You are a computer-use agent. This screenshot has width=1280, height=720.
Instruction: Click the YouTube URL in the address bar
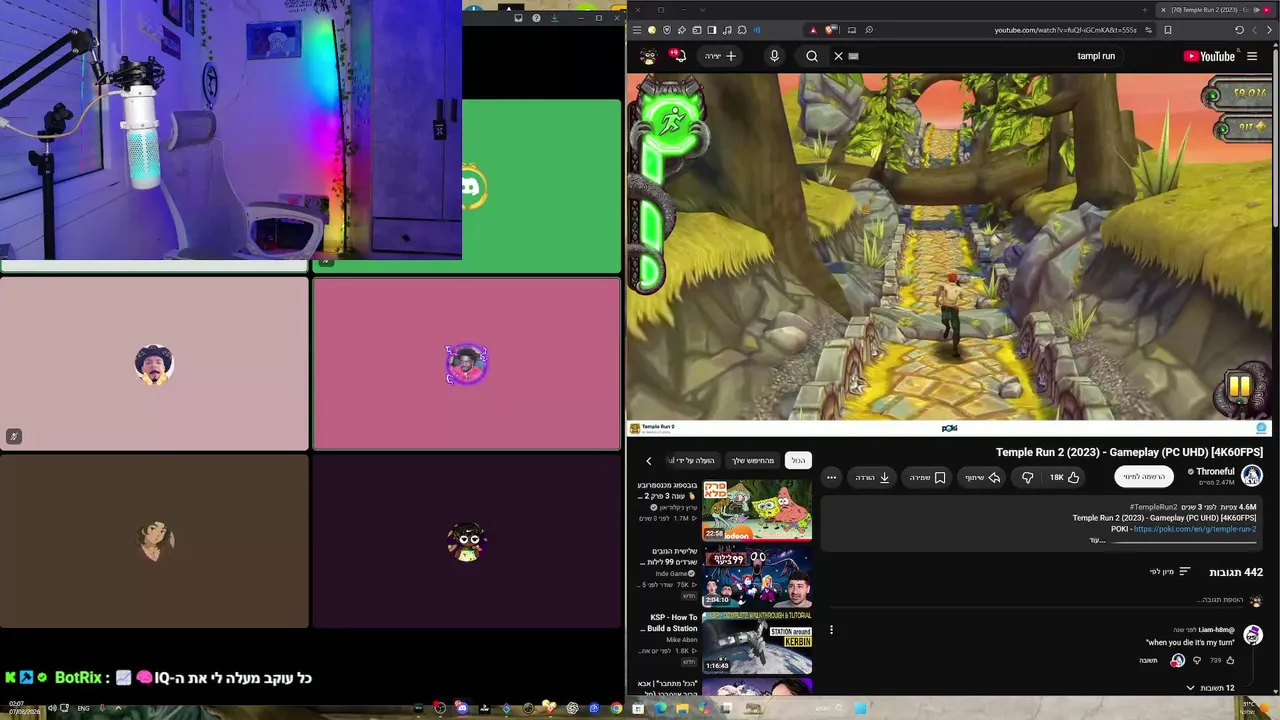pyautogui.click(x=1065, y=30)
